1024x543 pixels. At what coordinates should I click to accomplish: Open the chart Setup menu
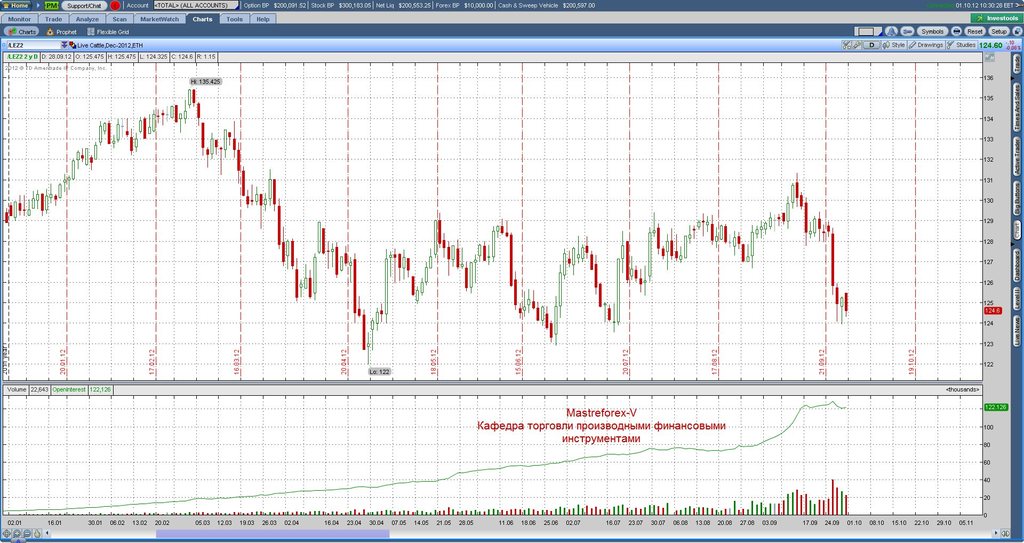pos(999,31)
